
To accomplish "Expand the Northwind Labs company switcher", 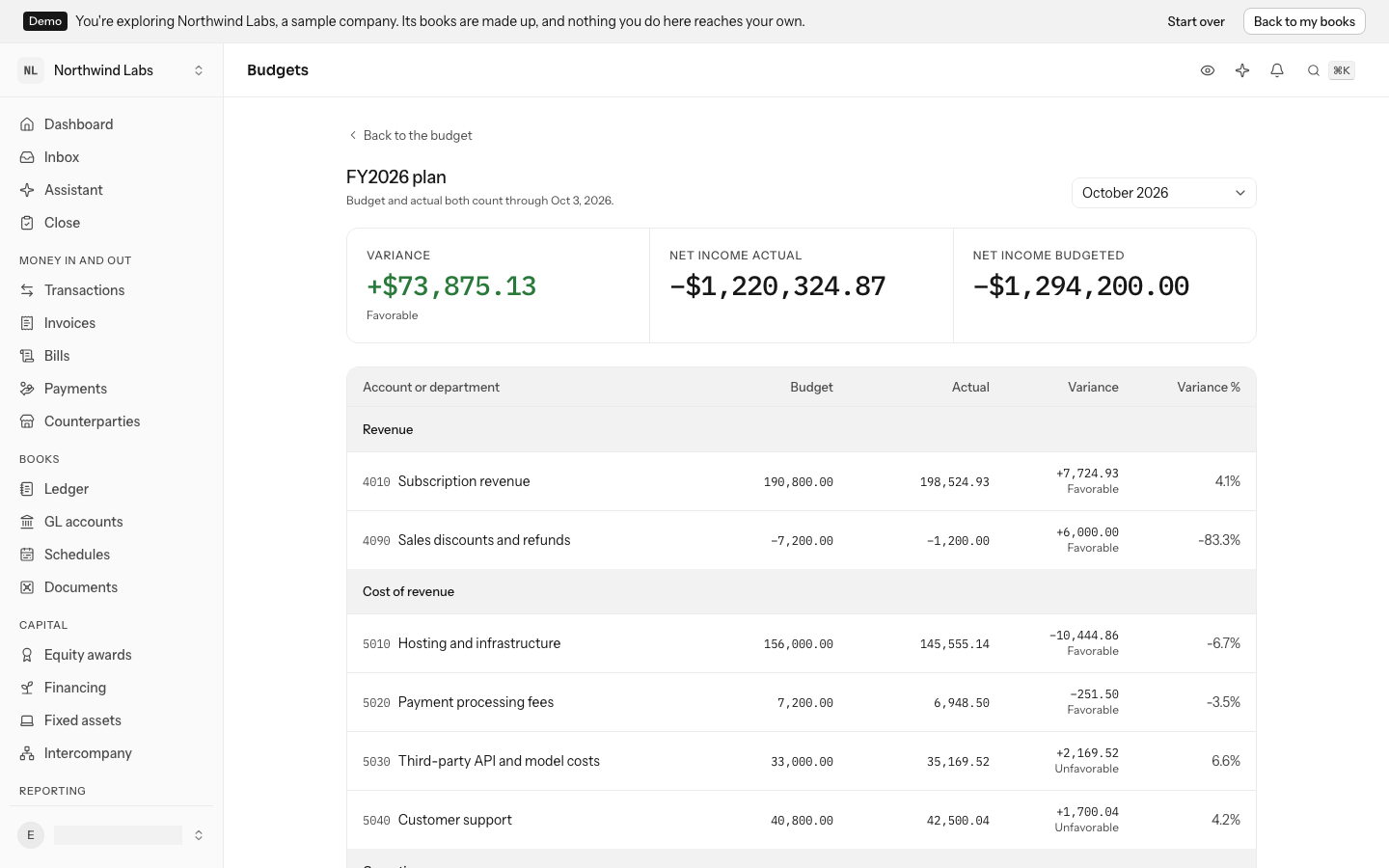I will [111, 70].
